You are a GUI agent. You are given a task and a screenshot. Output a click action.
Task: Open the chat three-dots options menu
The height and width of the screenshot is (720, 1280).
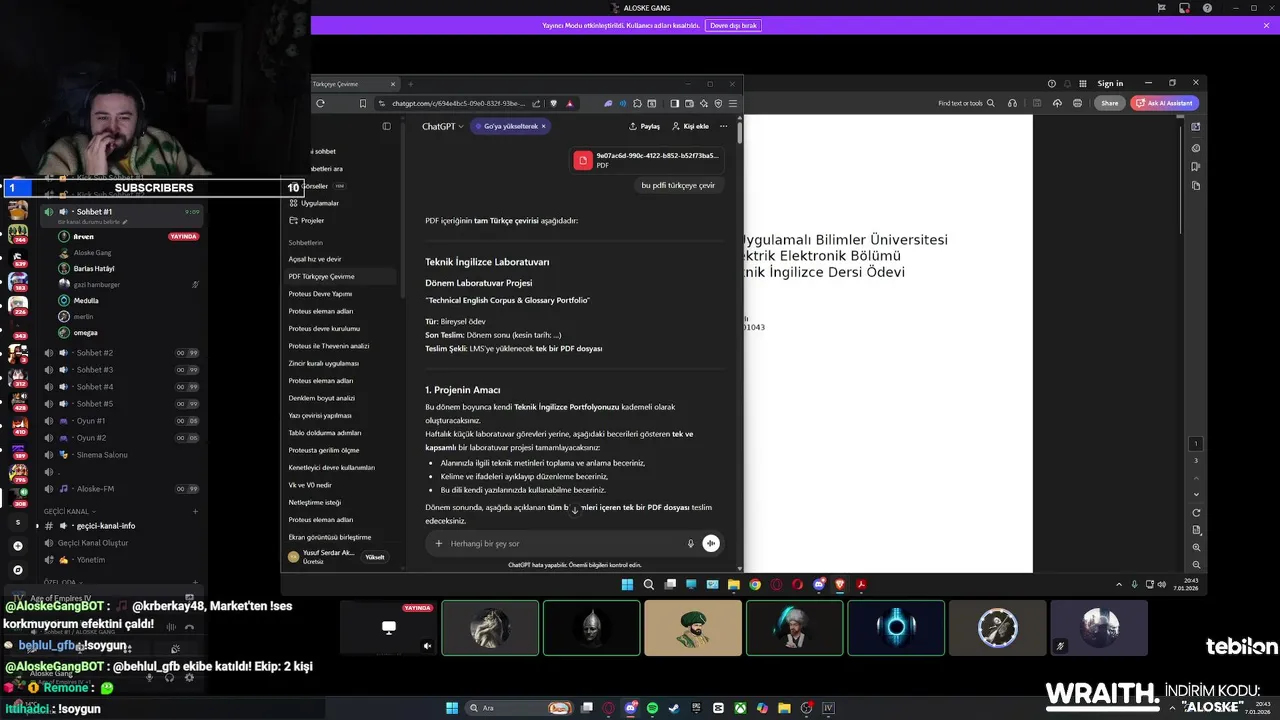tap(723, 126)
